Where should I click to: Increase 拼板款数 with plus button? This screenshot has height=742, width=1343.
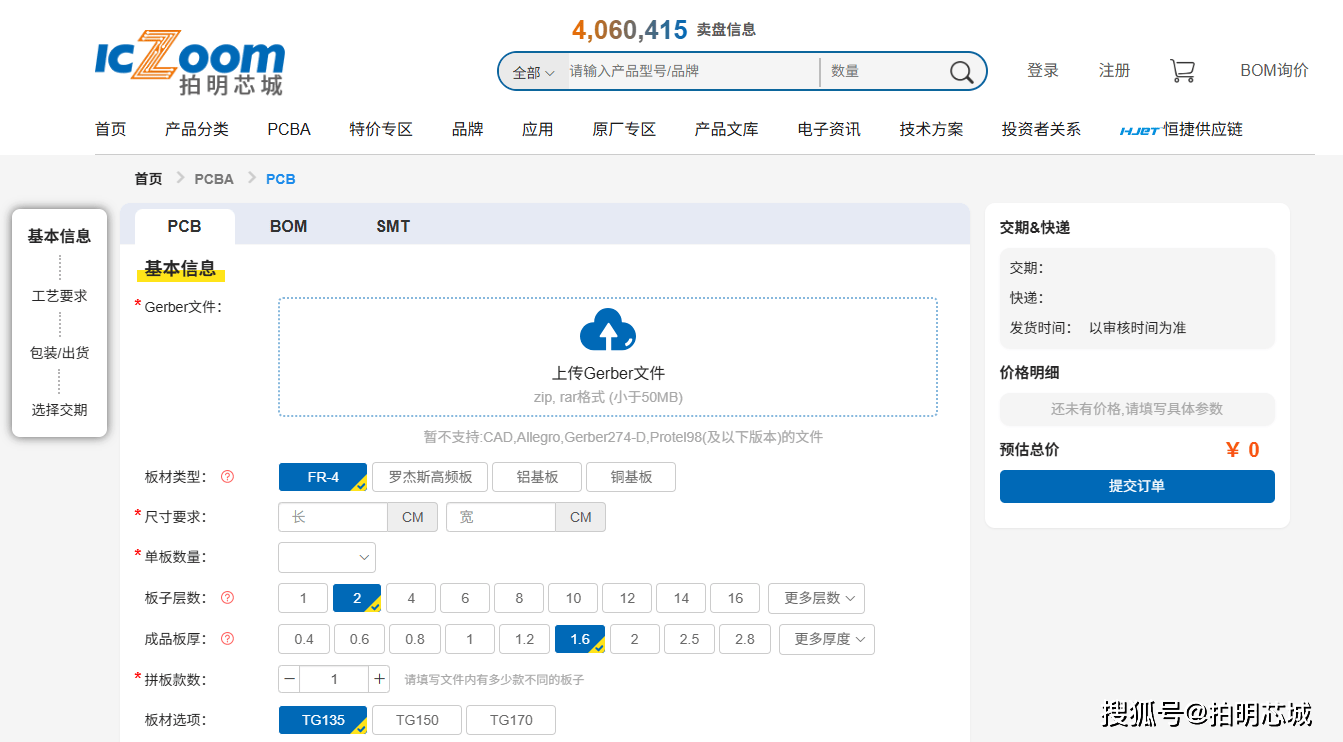pyautogui.click(x=379, y=679)
